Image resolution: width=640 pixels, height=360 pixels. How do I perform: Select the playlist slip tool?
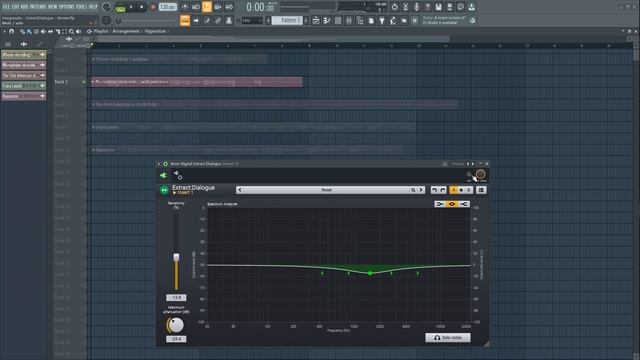pyautogui.click(x=50, y=31)
